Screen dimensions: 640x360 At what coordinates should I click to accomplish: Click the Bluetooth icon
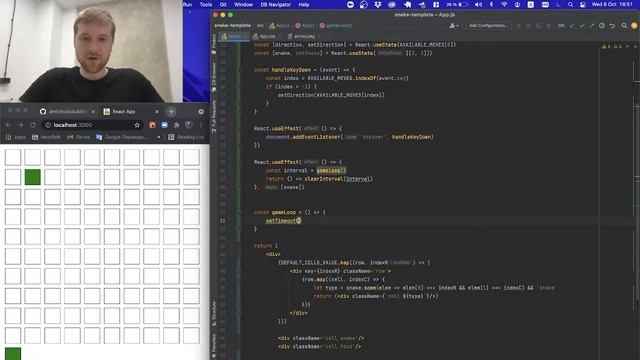coord(491,4)
